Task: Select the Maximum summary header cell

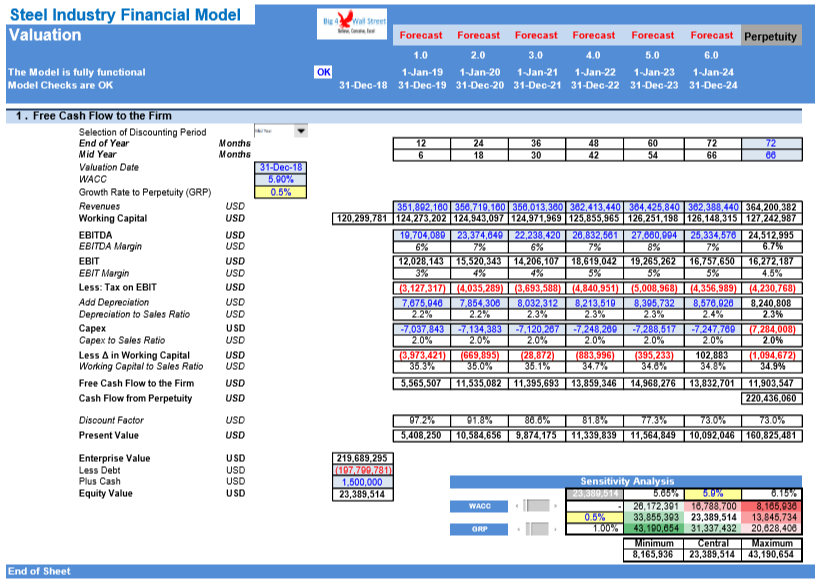Action: point(772,544)
